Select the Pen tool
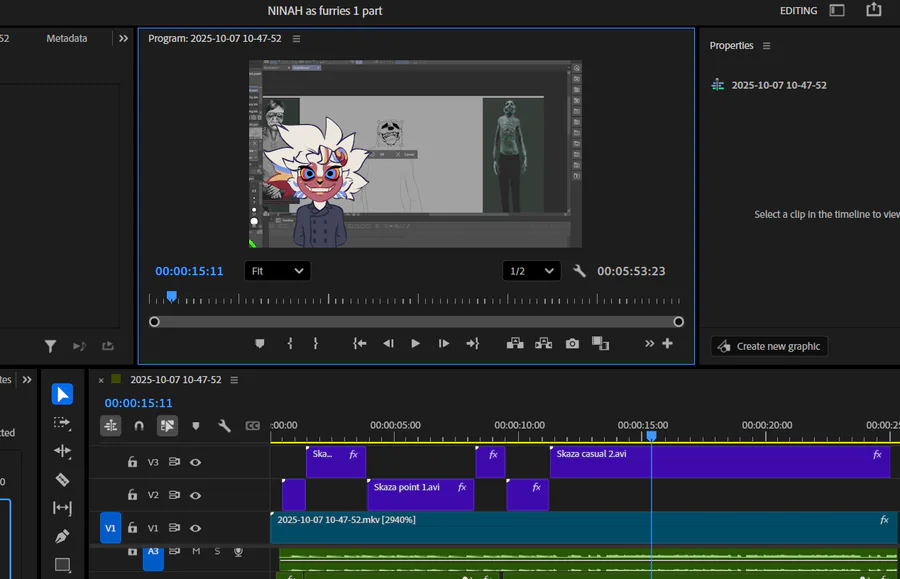The image size is (900, 579). pyautogui.click(x=62, y=536)
